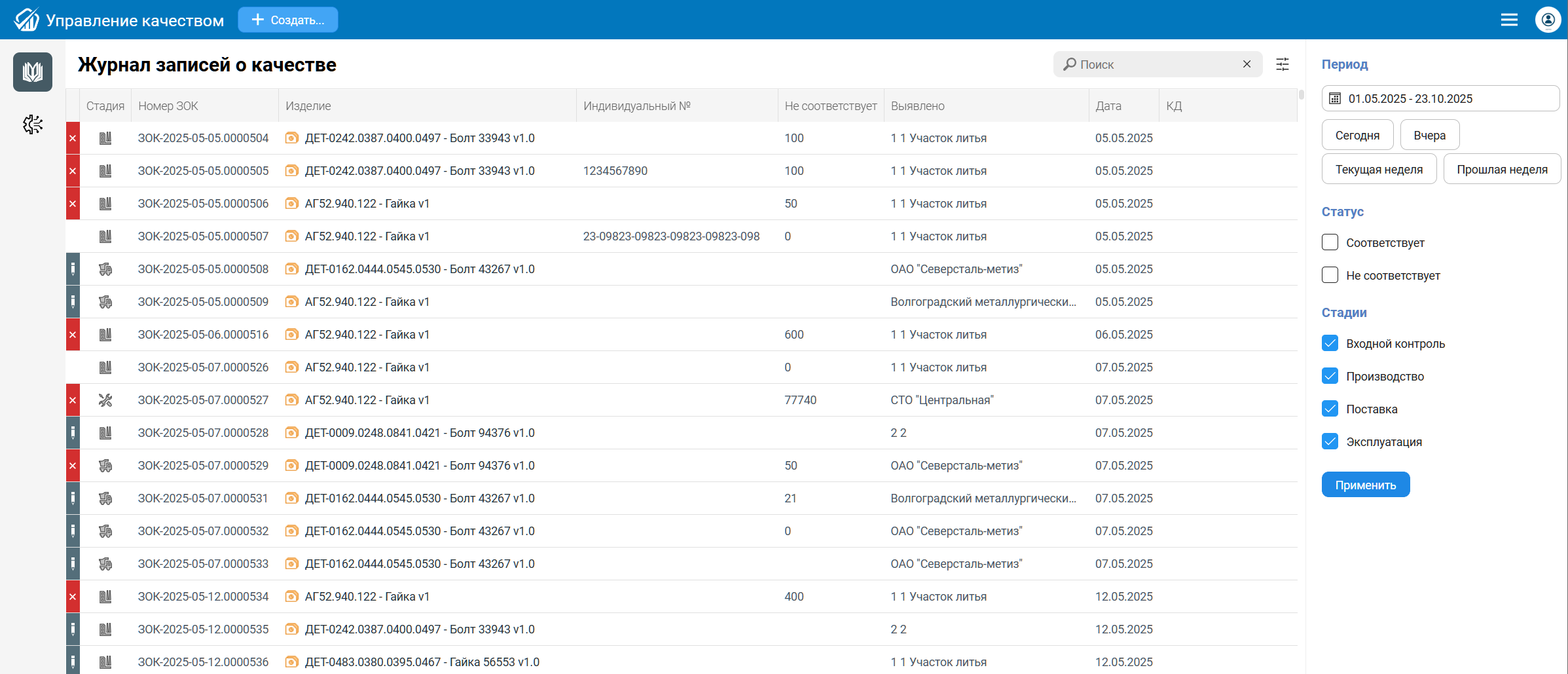Open the user profile avatar icon

pyautogui.click(x=1548, y=20)
